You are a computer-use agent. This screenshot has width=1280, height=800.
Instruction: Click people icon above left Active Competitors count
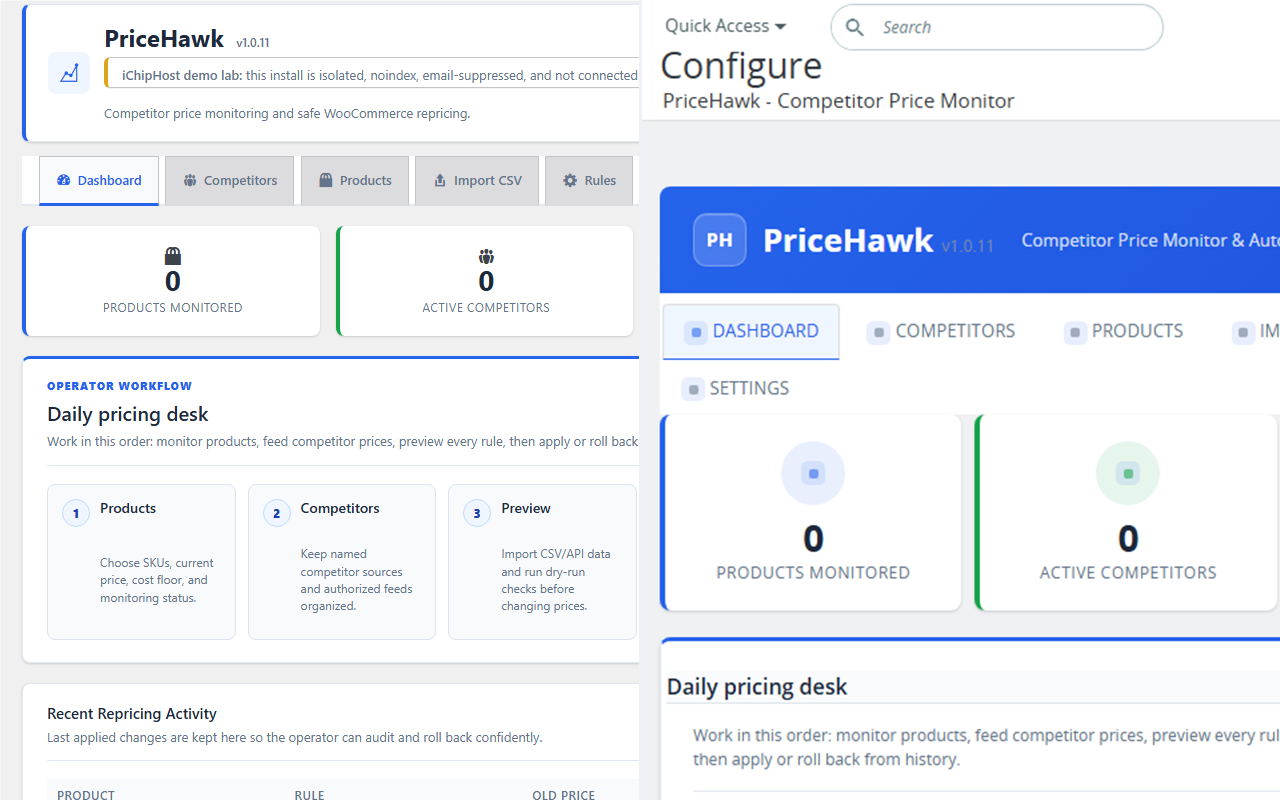[486, 256]
